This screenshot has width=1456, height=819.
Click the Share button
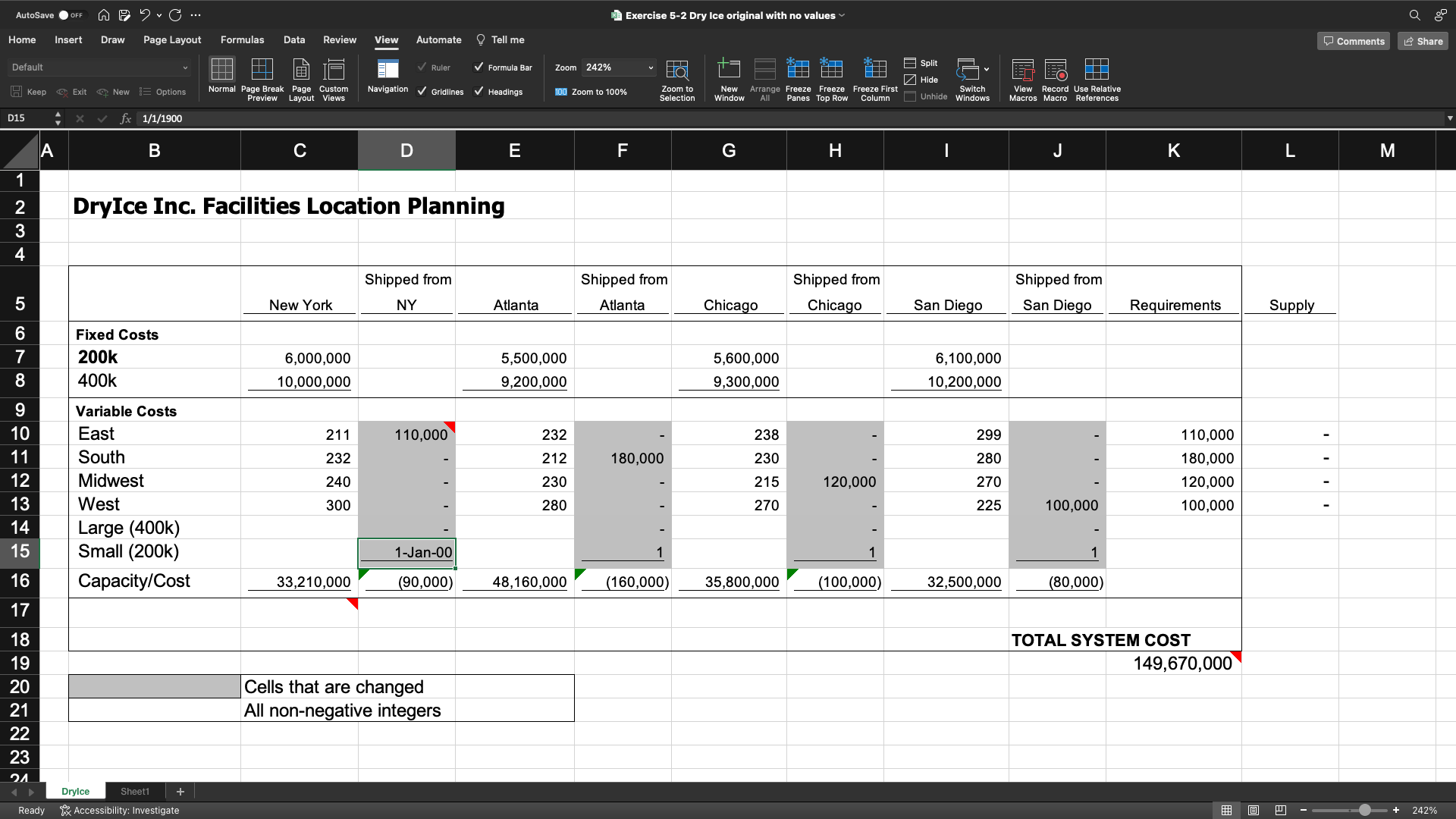[x=1422, y=40]
